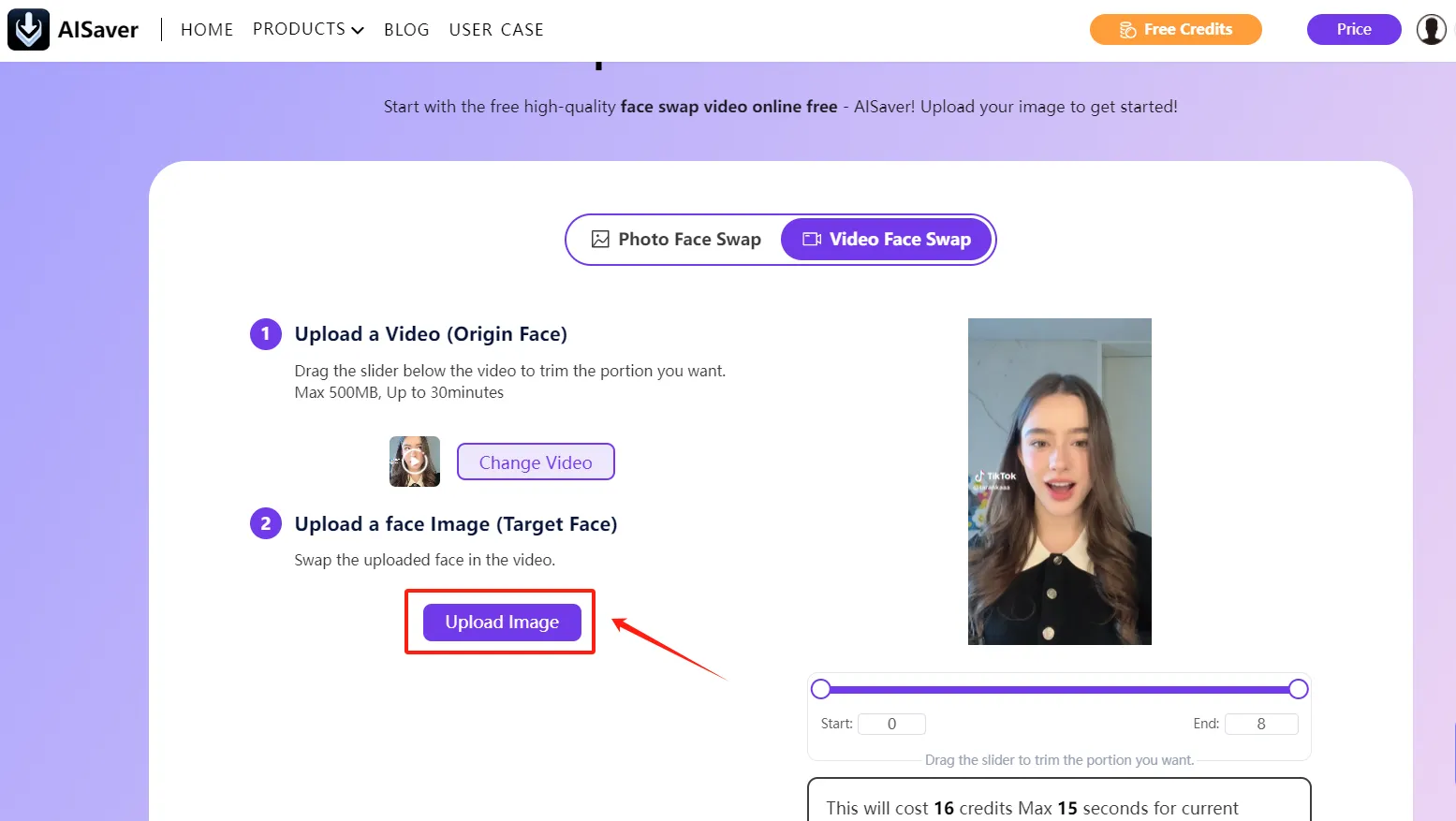Click the AISaver logo icon

(x=28, y=29)
